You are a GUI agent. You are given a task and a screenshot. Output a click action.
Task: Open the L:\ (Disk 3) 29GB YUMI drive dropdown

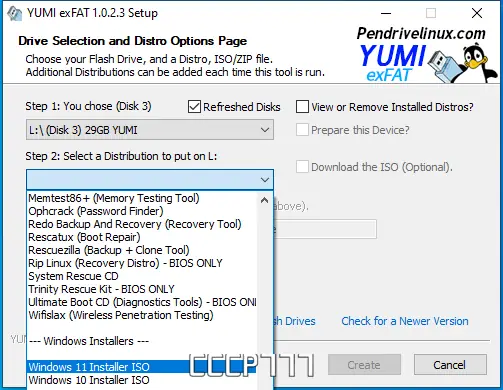[x=150, y=130]
